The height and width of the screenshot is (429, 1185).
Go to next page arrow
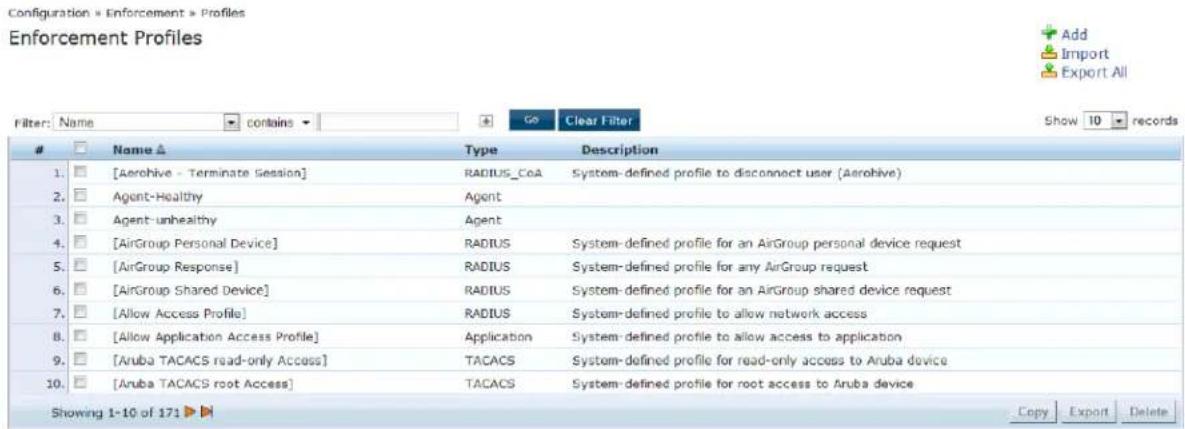(192, 412)
